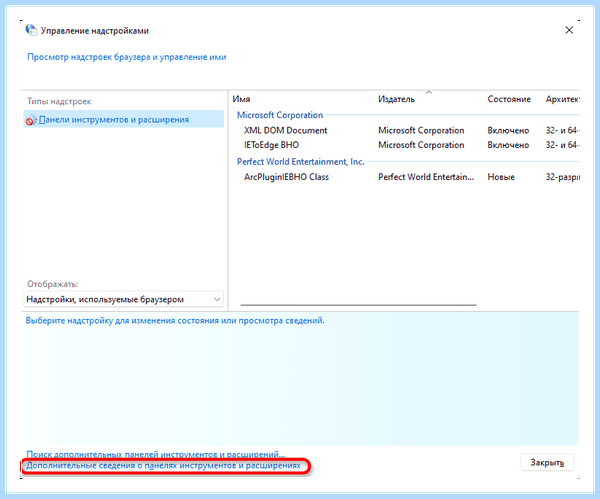This screenshot has width=600, height=499.
Task: Open Поиск дополнительных панелей инструментов link
Action: point(156,454)
